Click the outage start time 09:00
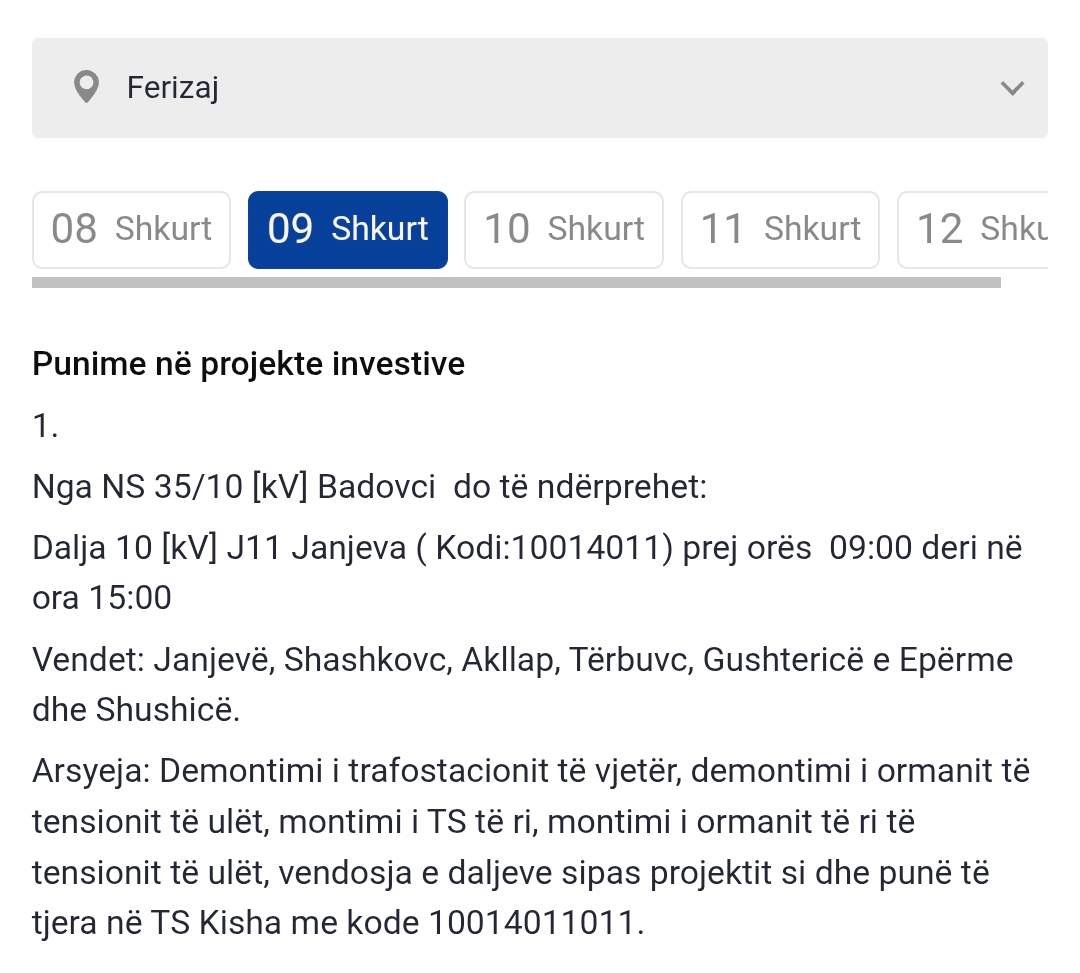Viewport: 1080px width, 973px height. point(866,549)
